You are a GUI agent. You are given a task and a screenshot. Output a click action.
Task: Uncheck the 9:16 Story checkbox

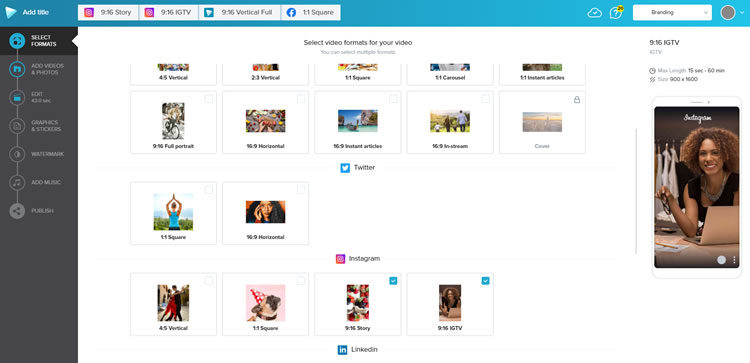pyautogui.click(x=393, y=281)
